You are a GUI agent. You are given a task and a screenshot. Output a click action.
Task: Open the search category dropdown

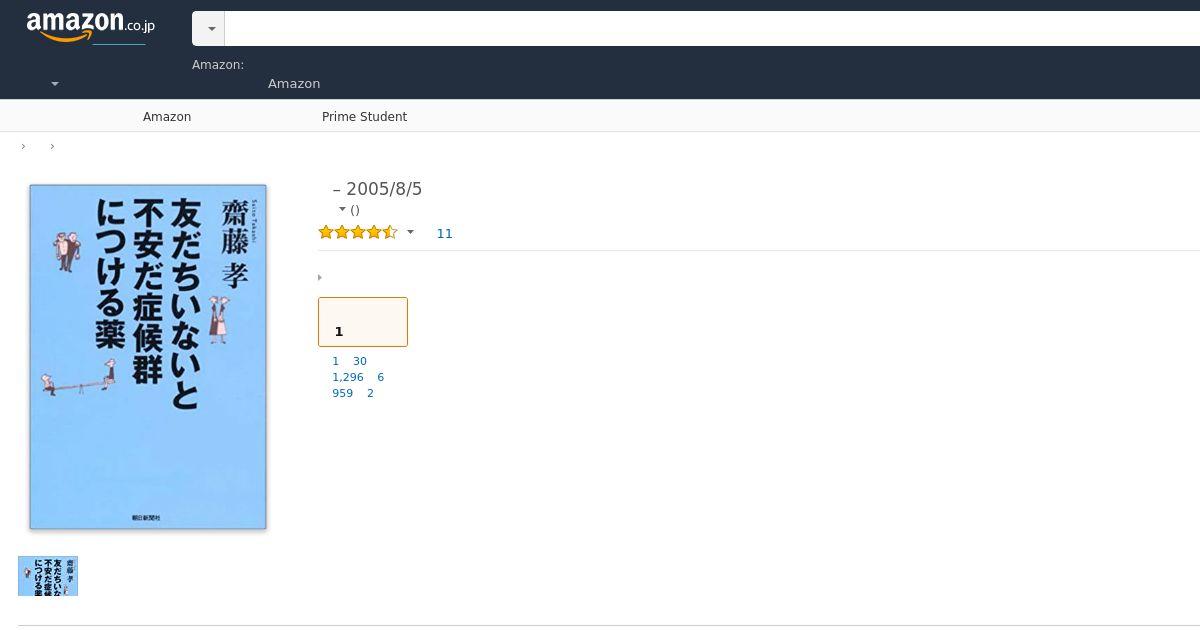(209, 29)
